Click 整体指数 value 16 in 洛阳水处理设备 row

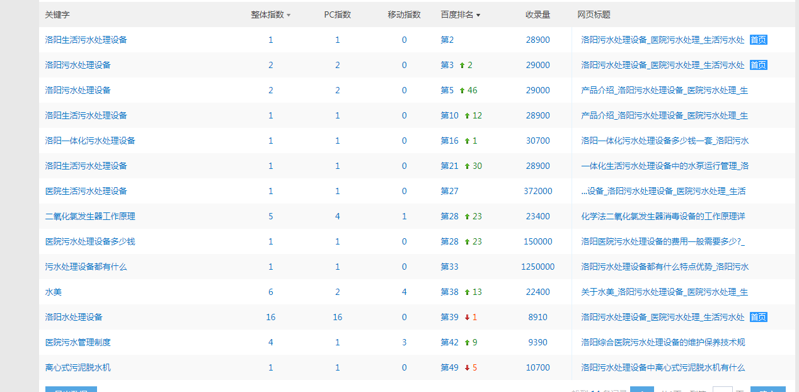click(271, 317)
